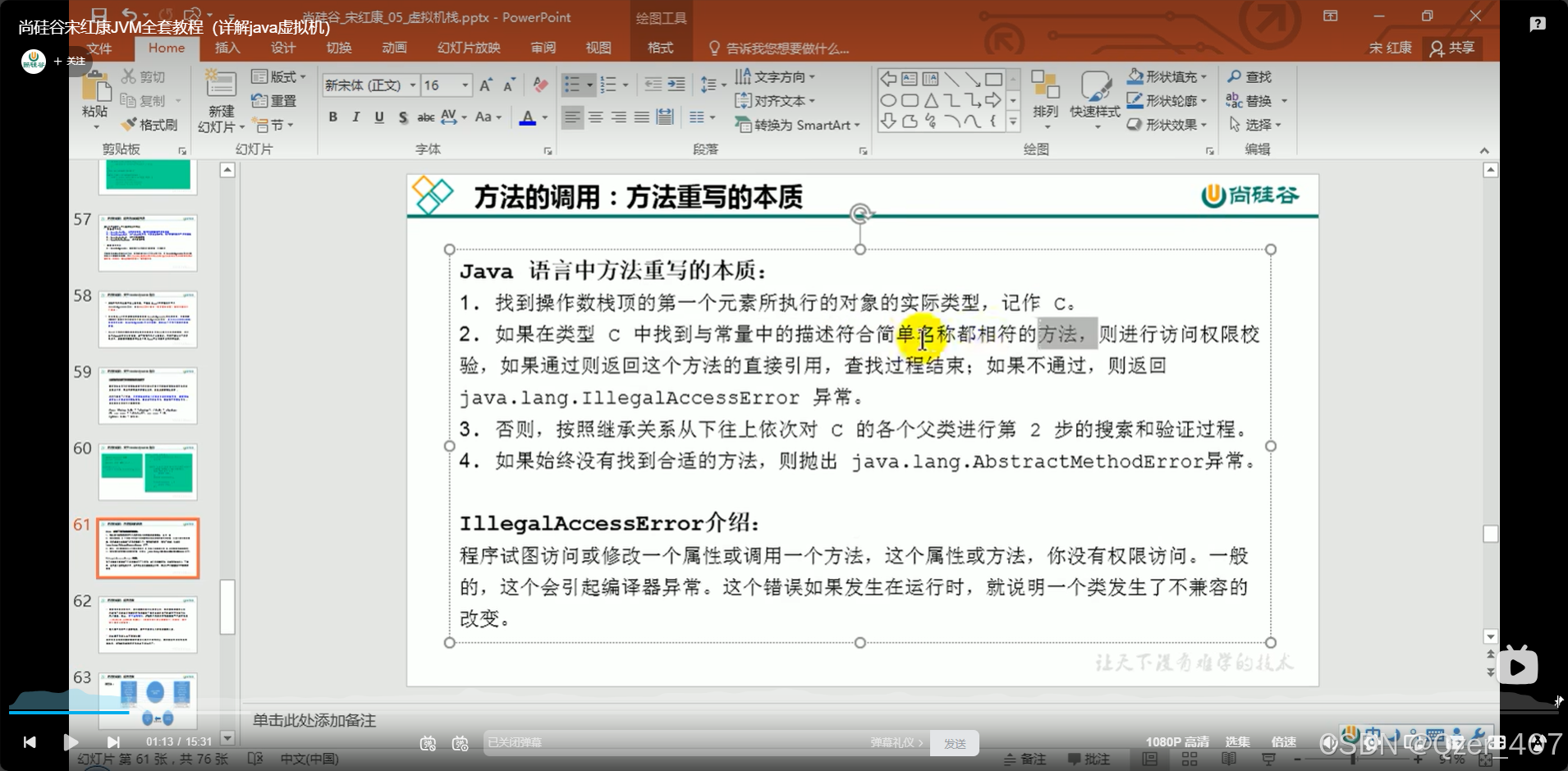Open the font size dropdown showing 16
This screenshot has height=771, width=1568.
point(465,85)
